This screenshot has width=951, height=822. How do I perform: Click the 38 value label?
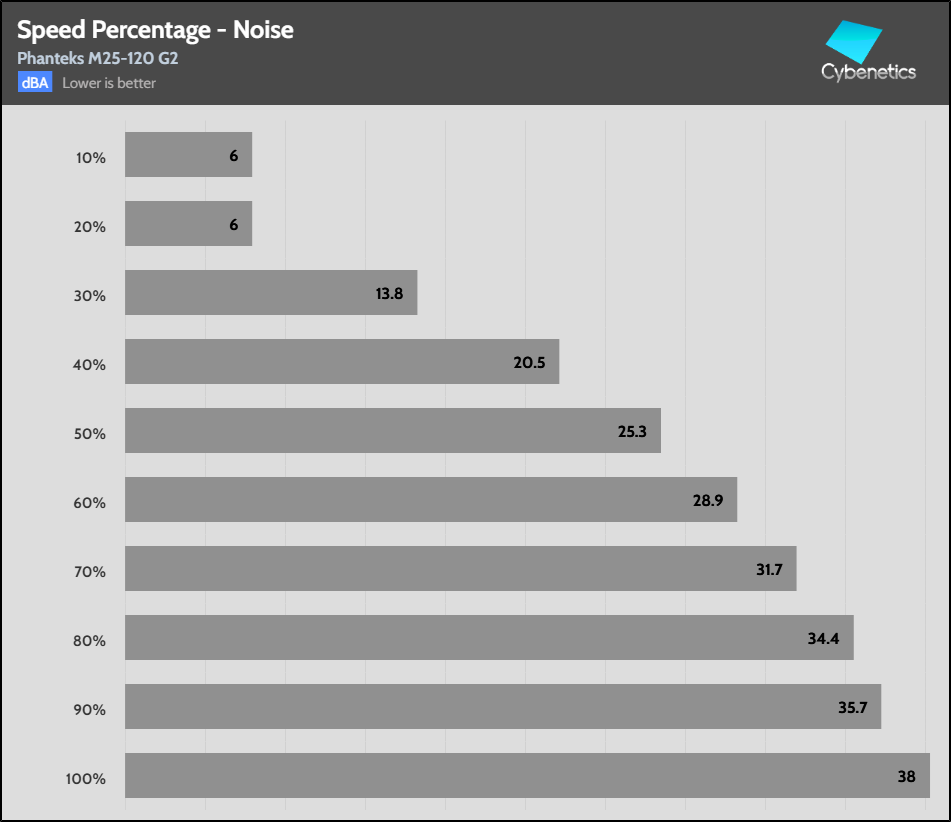point(906,776)
